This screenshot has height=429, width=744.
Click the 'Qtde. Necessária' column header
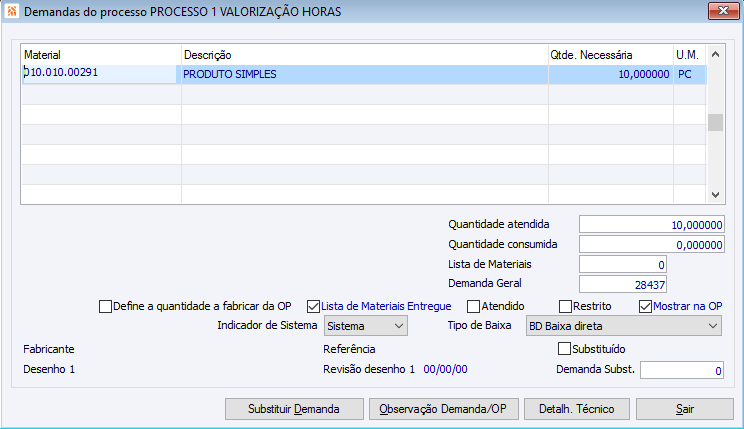[611, 55]
